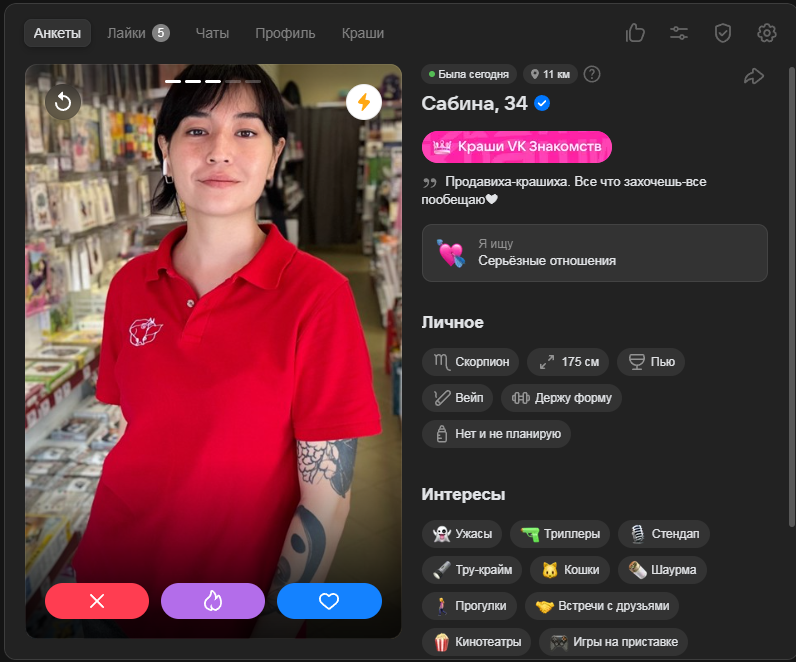Go to the Профиль tab
The width and height of the screenshot is (796, 662).
(x=285, y=34)
